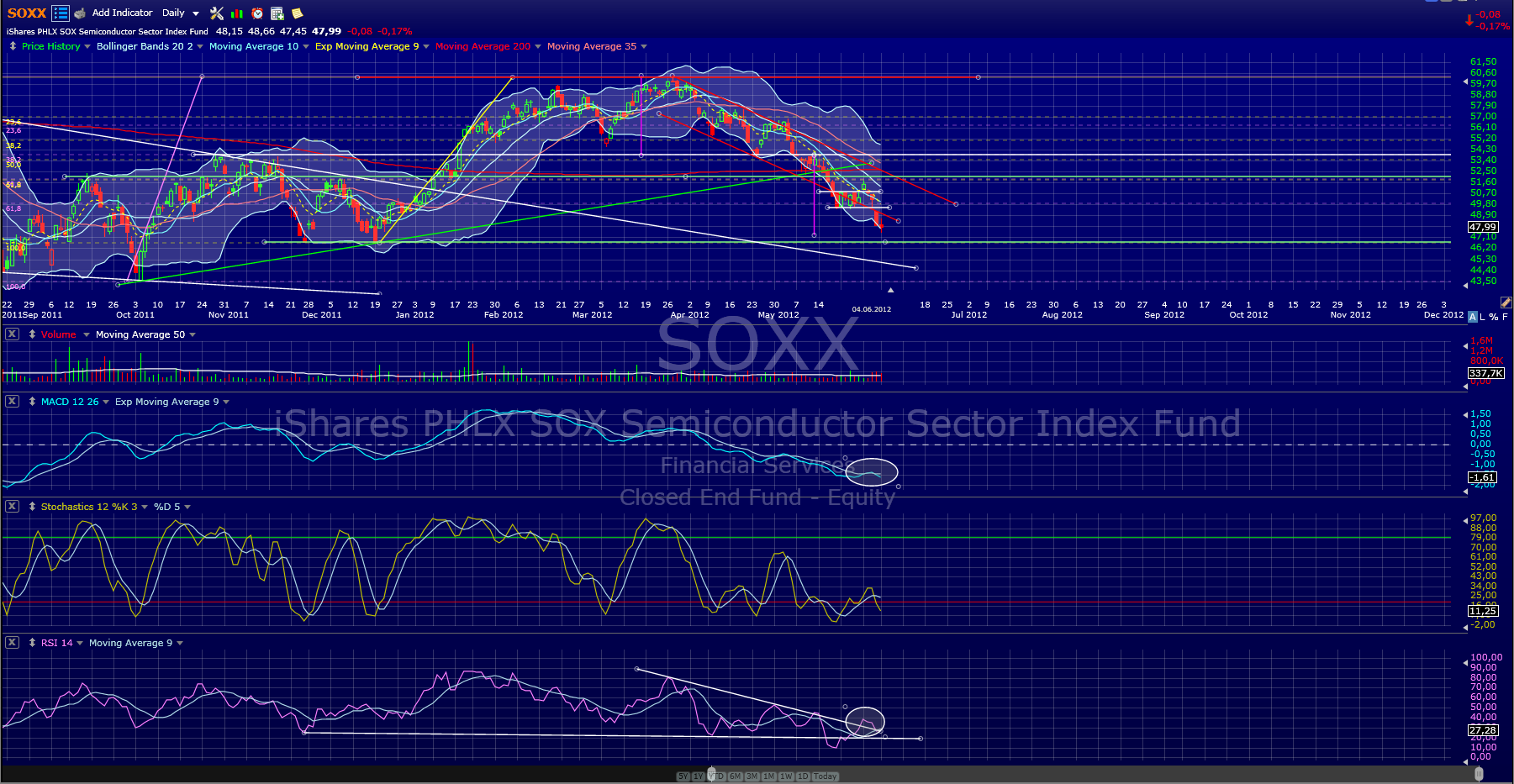This screenshot has height=784, width=1514.
Task: Open Moving Average 35 dropdown
Action: point(644,47)
